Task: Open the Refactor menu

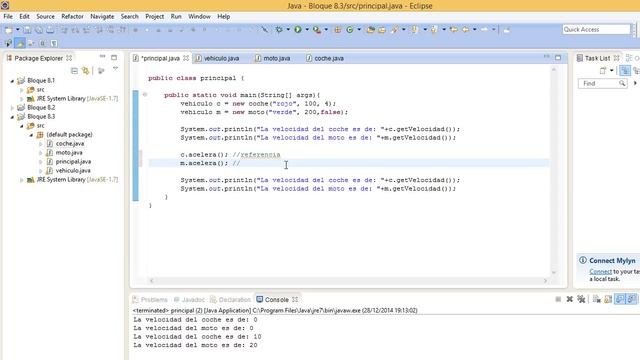Action: (72, 16)
